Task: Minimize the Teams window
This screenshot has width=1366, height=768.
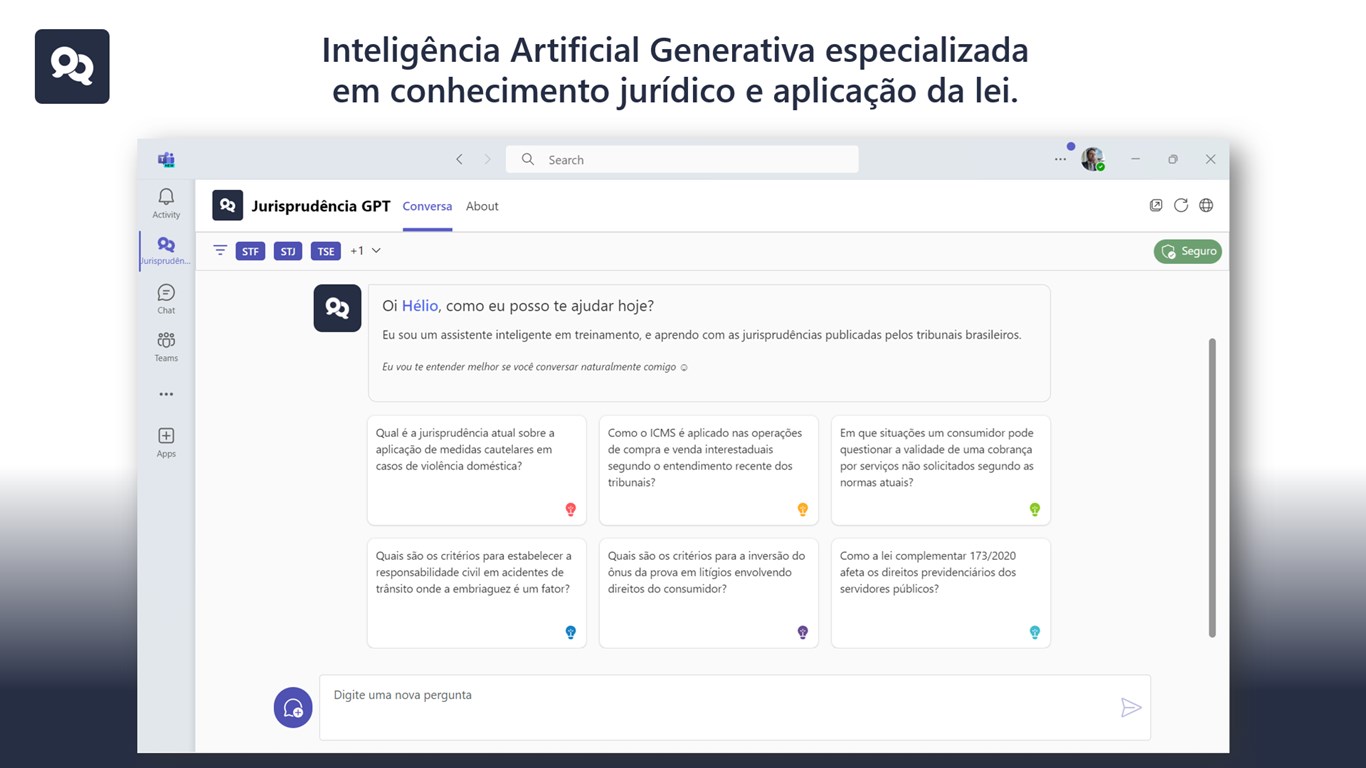Action: coord(1135,159)
